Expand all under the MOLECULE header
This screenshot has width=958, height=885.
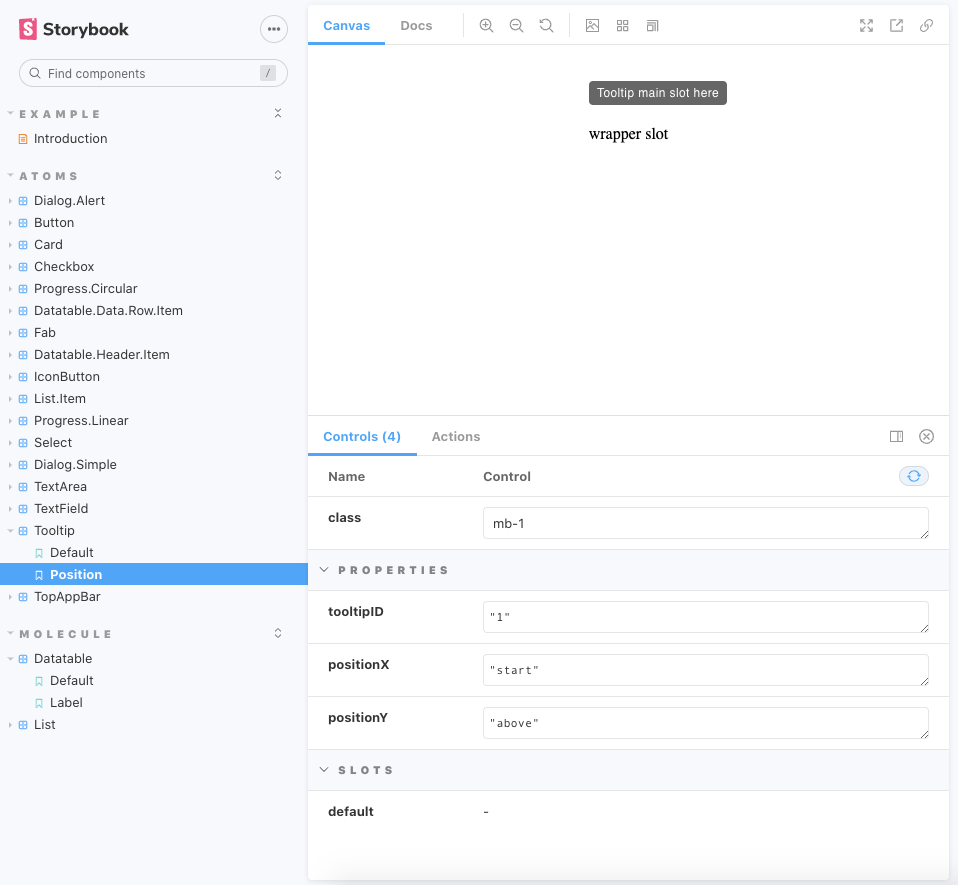(278, 633)
